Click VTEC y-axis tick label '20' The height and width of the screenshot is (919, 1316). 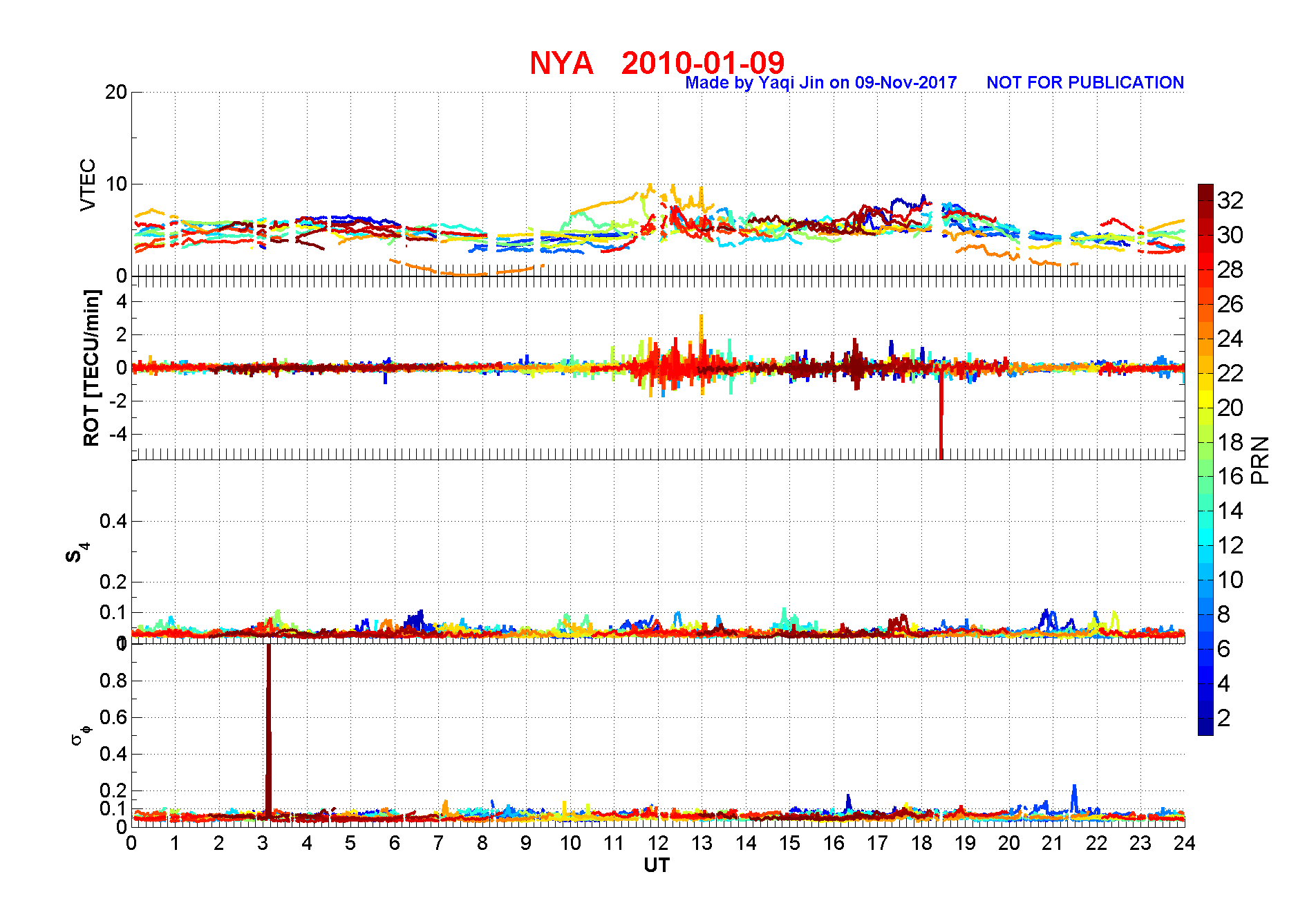[115, 92]
